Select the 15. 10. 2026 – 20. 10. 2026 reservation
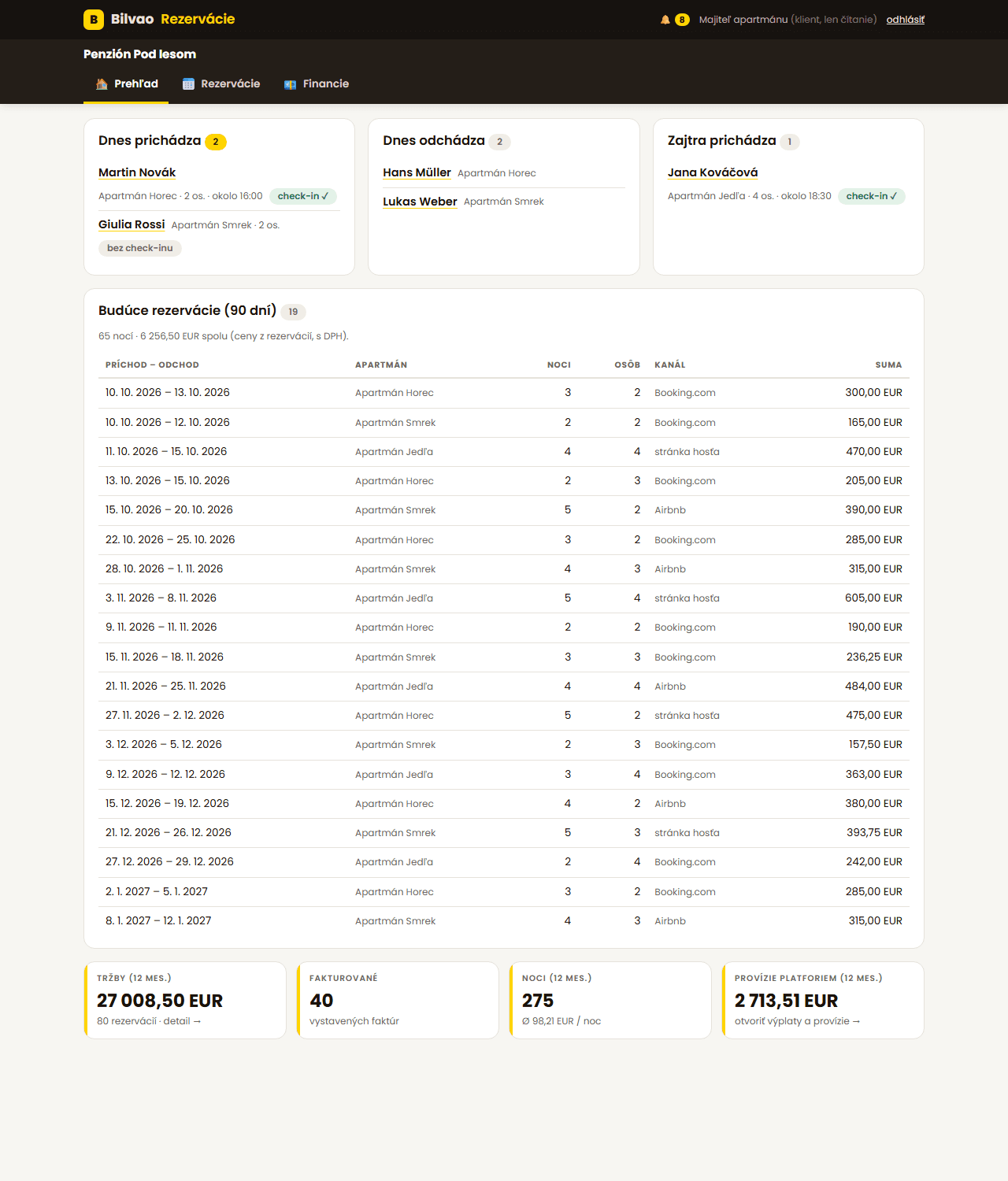Viewport: 1008px width, 1181px height. point(504,510)
